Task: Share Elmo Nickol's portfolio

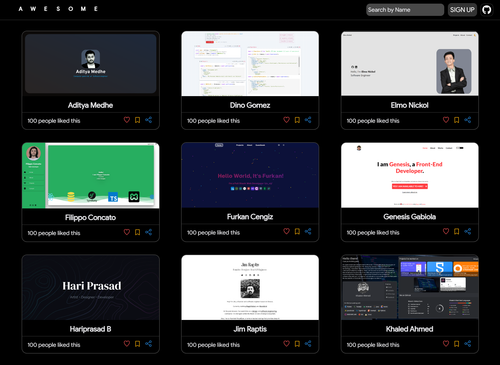Action: point(468,120)
